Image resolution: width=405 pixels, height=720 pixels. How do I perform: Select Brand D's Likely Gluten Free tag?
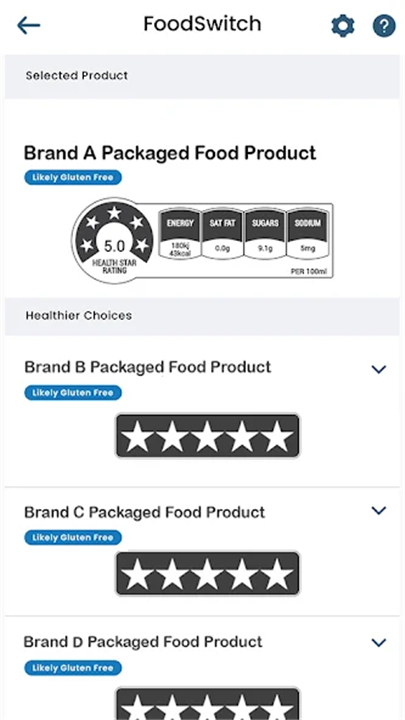73,668
